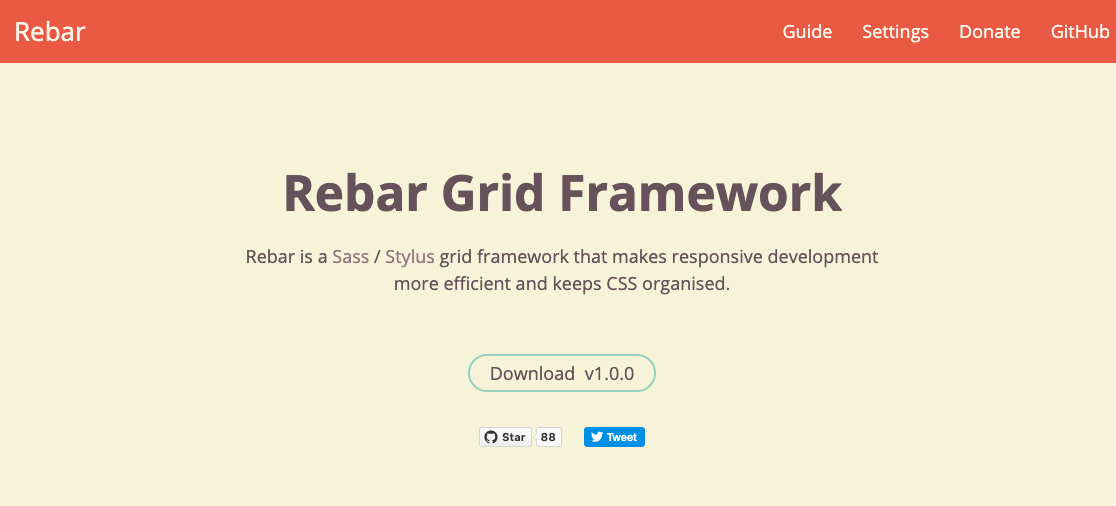Click the 'Rebar Grid Framework' heading
1116x506 pixels.
562,193
